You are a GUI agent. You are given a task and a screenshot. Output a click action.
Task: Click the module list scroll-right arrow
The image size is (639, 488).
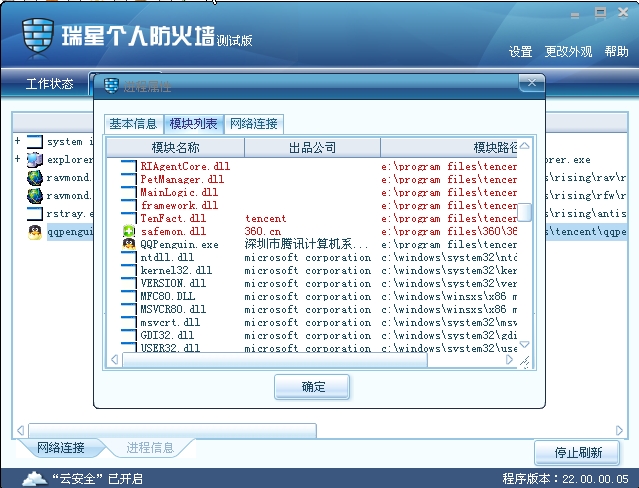point(509,360)
